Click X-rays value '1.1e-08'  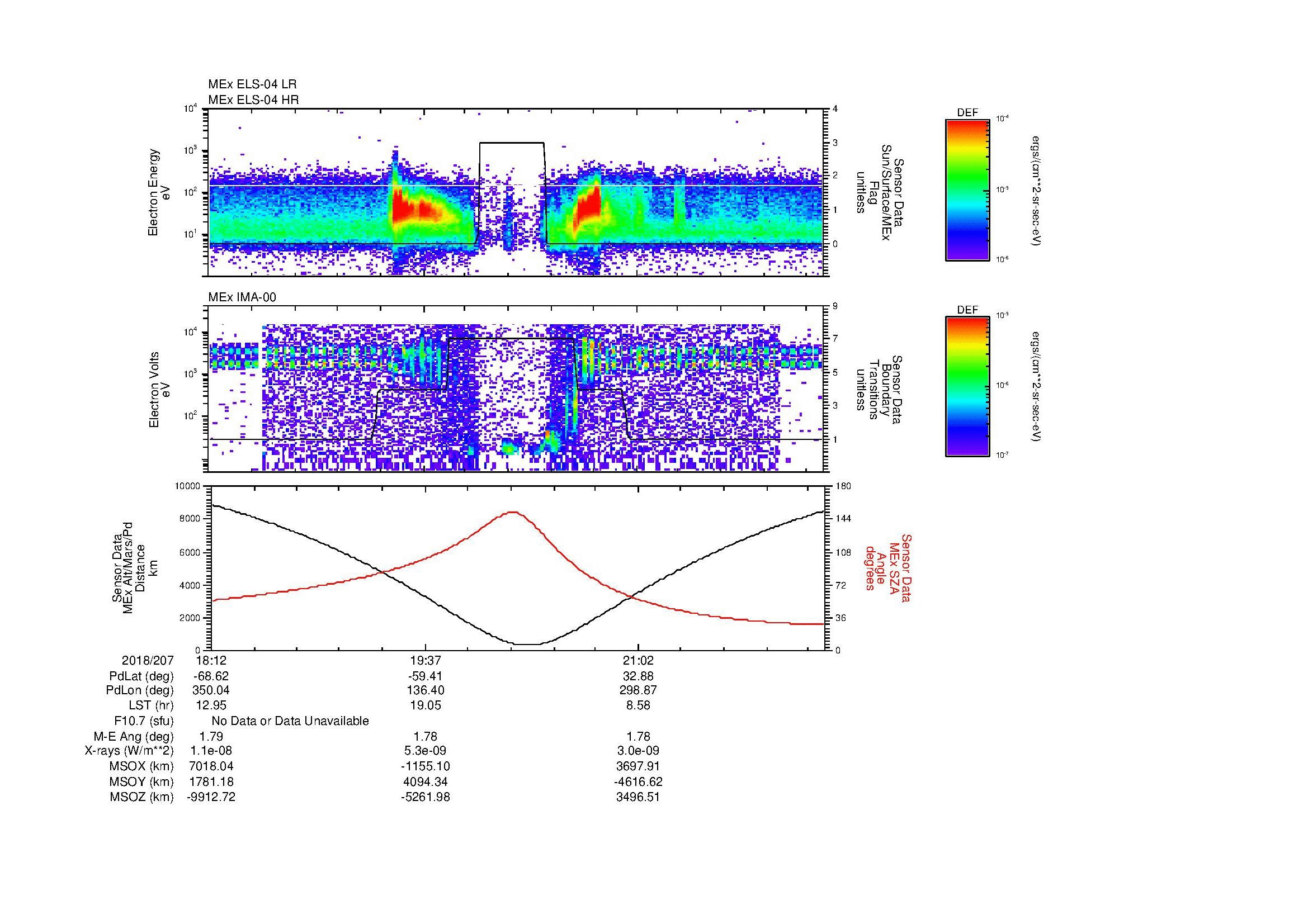211,751
